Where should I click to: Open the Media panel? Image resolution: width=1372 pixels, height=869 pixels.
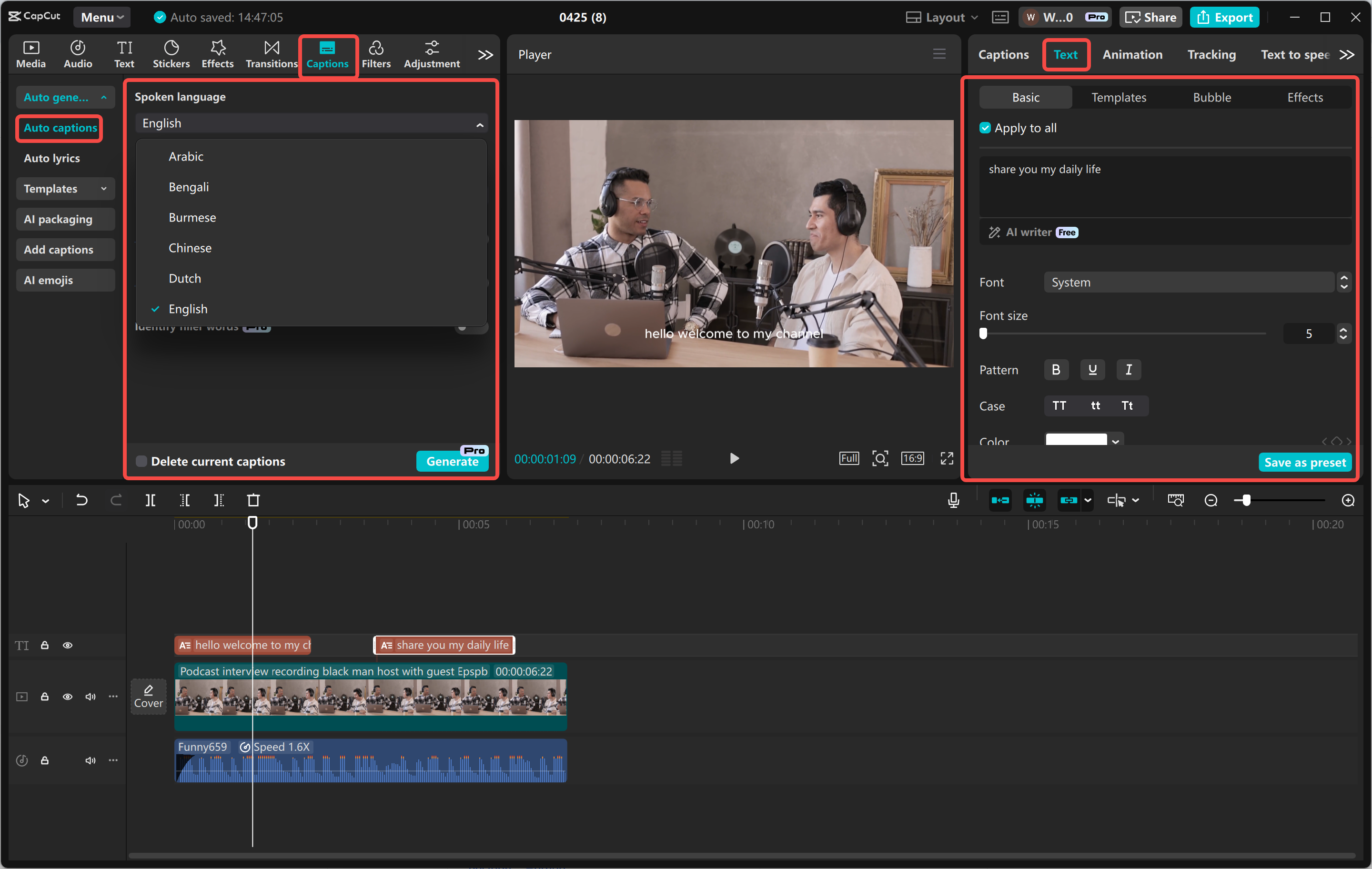coord(30,53)
